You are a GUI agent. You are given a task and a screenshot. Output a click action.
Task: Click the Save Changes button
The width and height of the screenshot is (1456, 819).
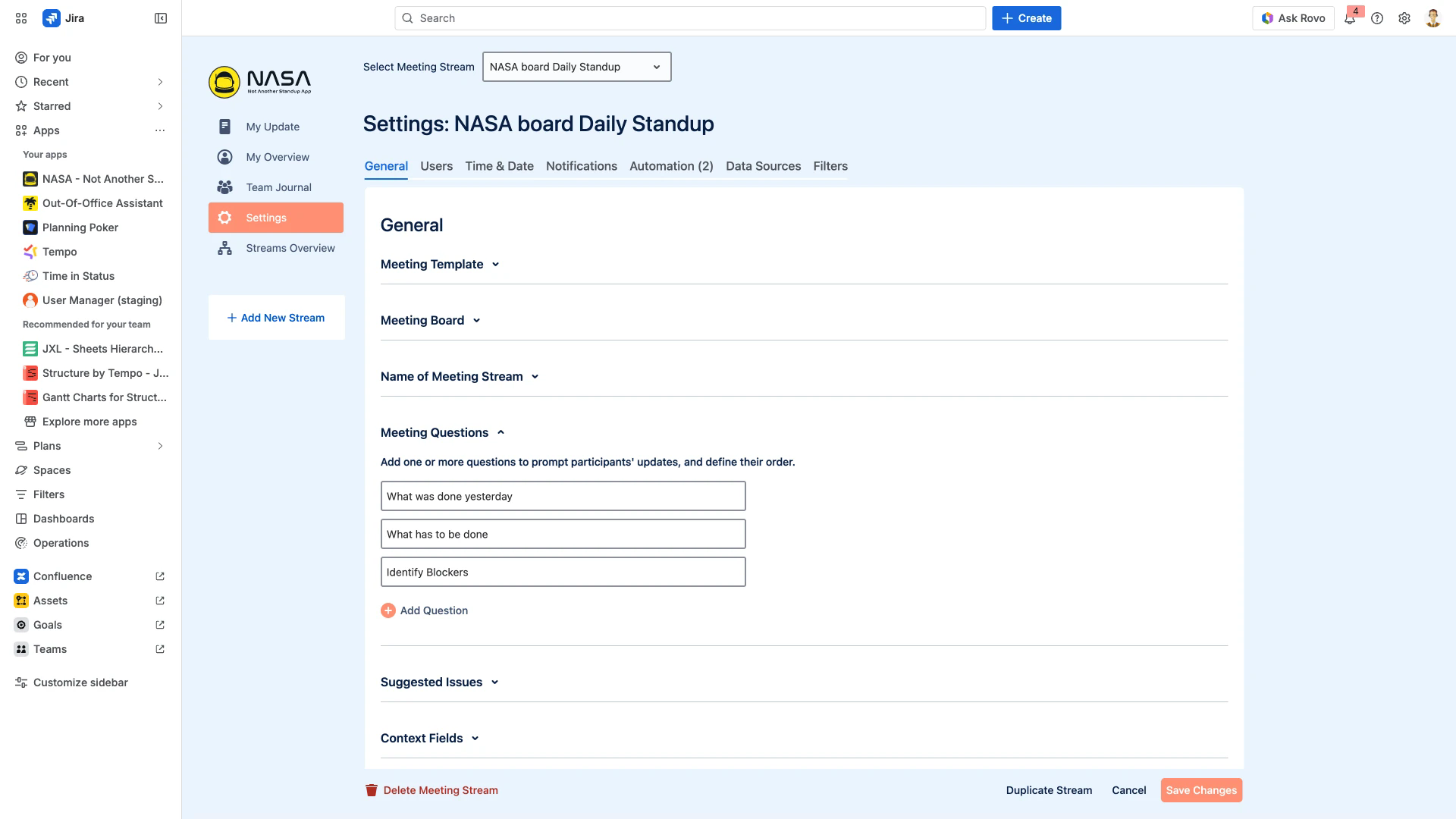pos(1201,790)
